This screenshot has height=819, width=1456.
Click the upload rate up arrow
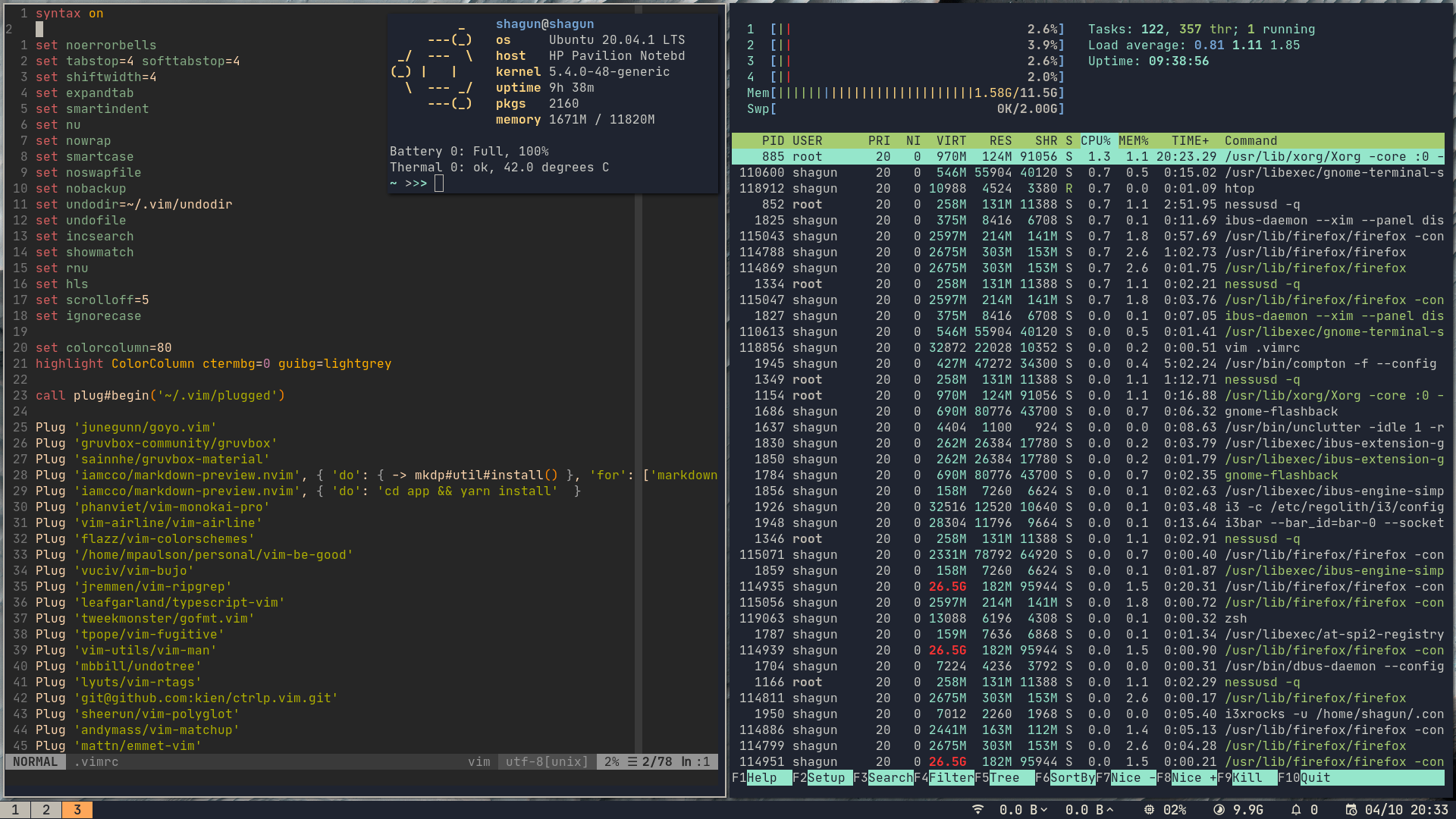tap(1110, 810)
